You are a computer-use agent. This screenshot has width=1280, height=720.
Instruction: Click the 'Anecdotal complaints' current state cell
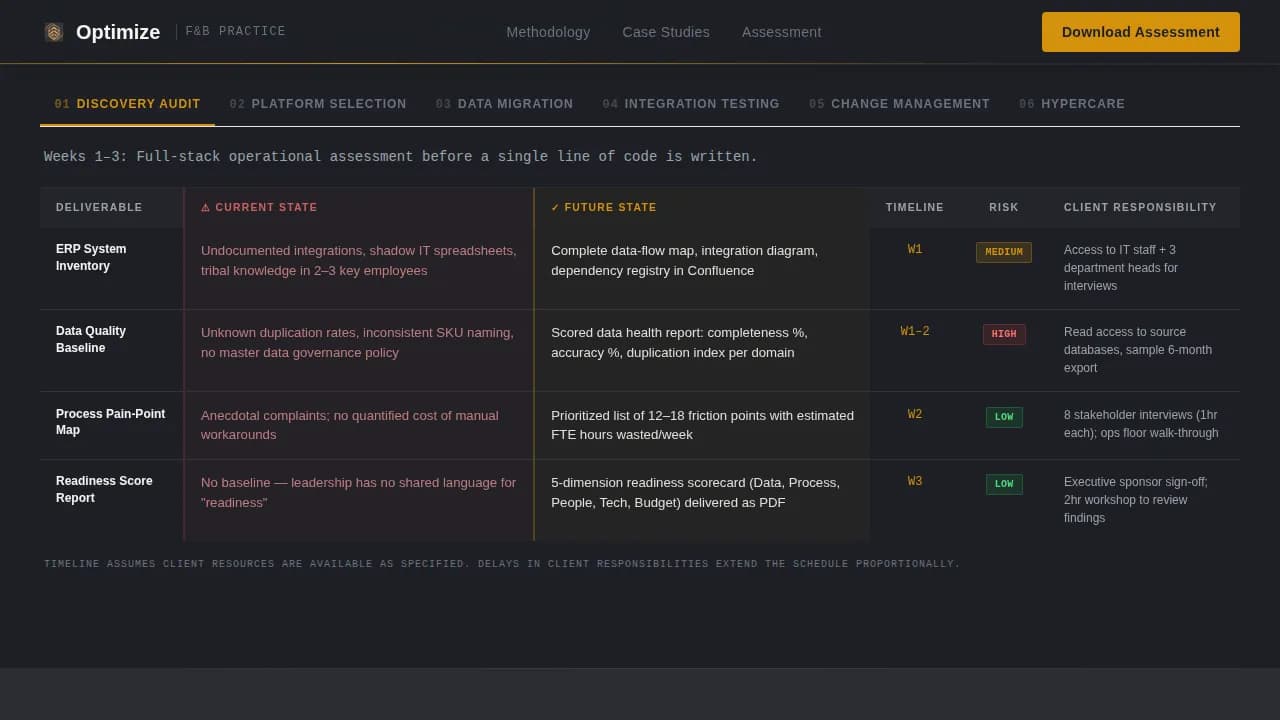pyautogui.click(x=359, y=425)
